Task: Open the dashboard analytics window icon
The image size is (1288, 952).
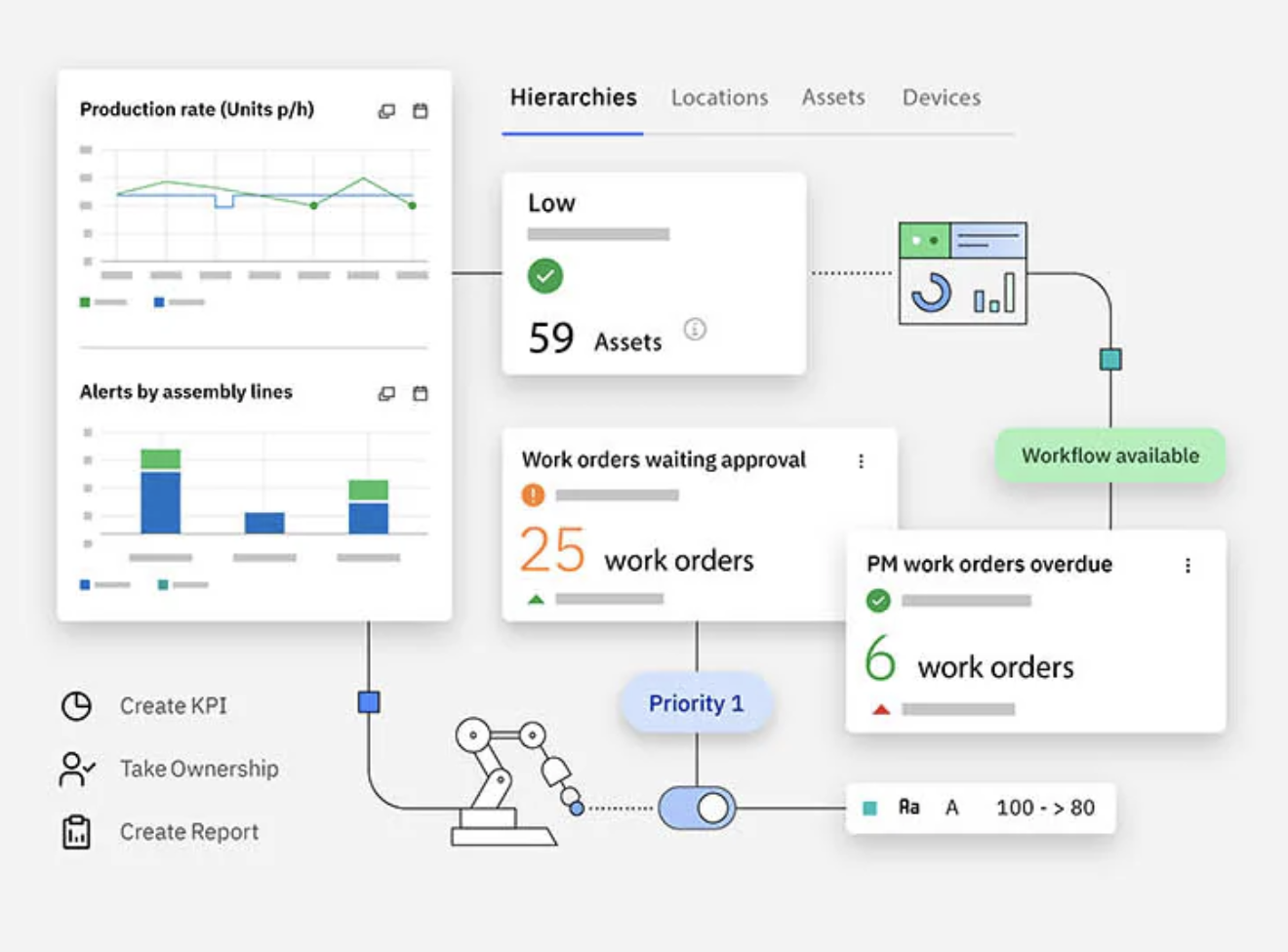Action: [962, 273]
